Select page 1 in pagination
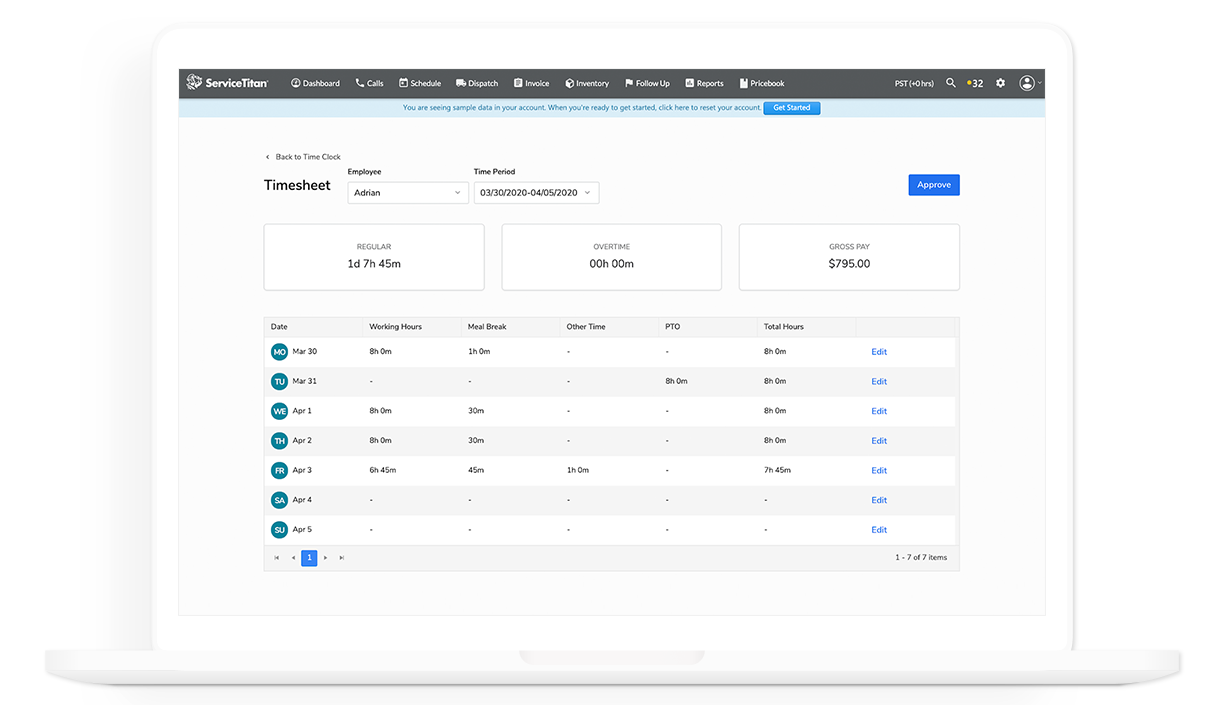The width and height of the screenshot is (1227, 705). point(309,558)
